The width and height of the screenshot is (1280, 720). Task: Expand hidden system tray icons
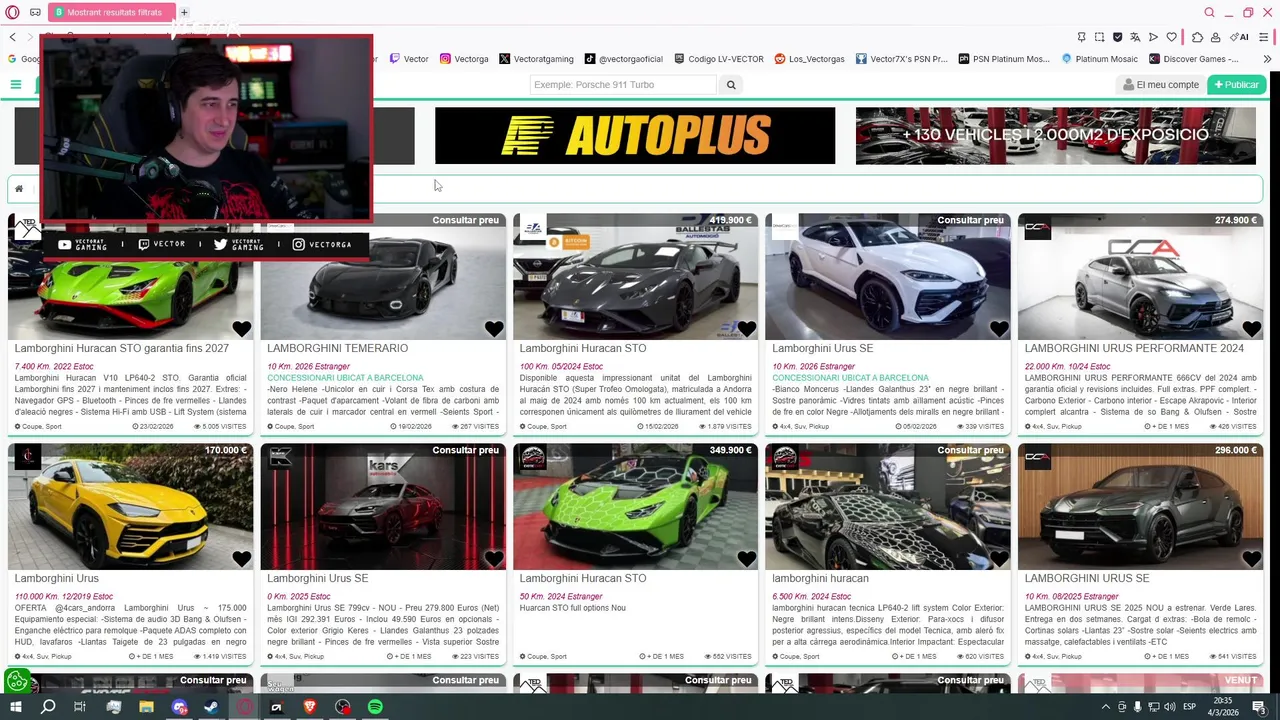point(1105,707)
